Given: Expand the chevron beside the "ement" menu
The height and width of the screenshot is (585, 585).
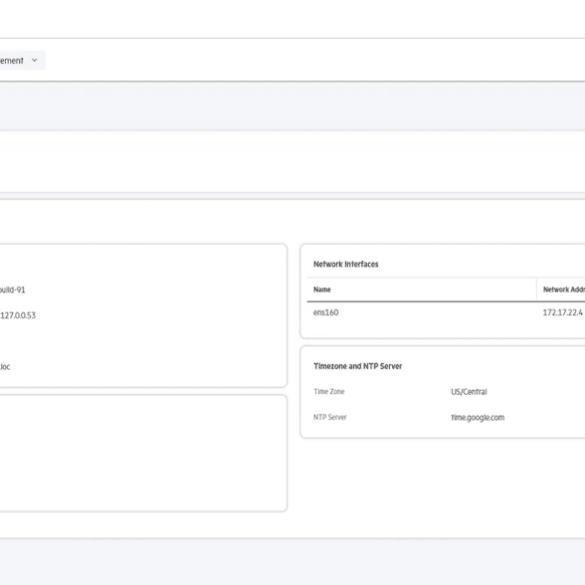Looking at the screenshot, I should [35, 60].
